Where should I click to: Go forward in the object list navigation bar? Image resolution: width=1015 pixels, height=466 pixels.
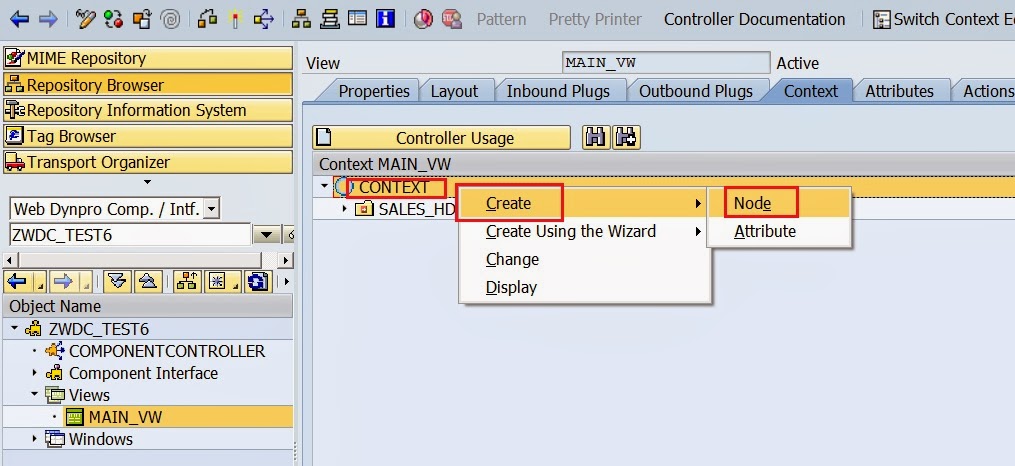(x=63, y=282)
